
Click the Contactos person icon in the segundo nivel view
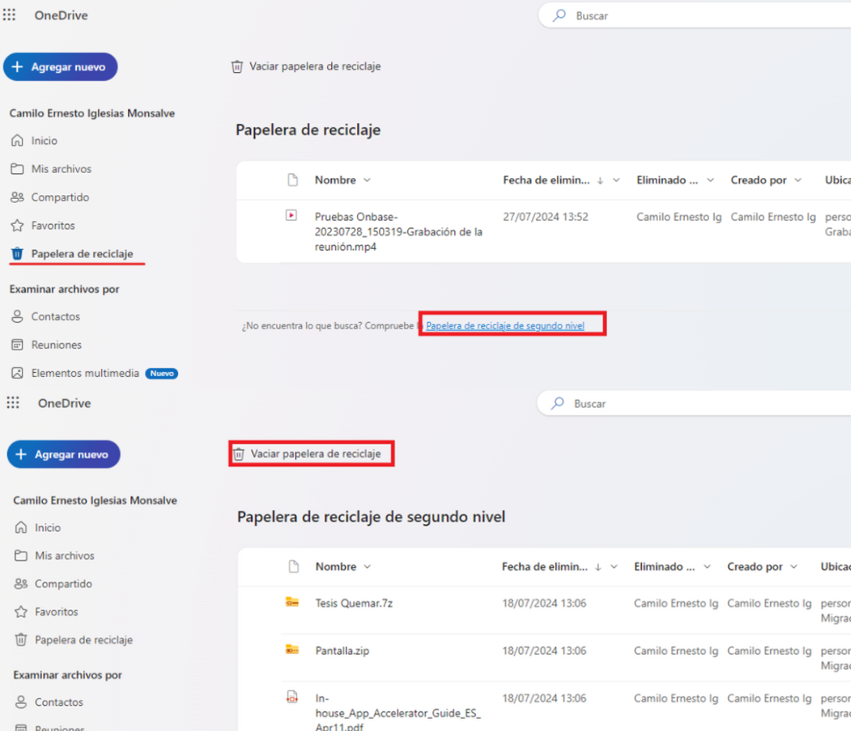pos(21,702)
